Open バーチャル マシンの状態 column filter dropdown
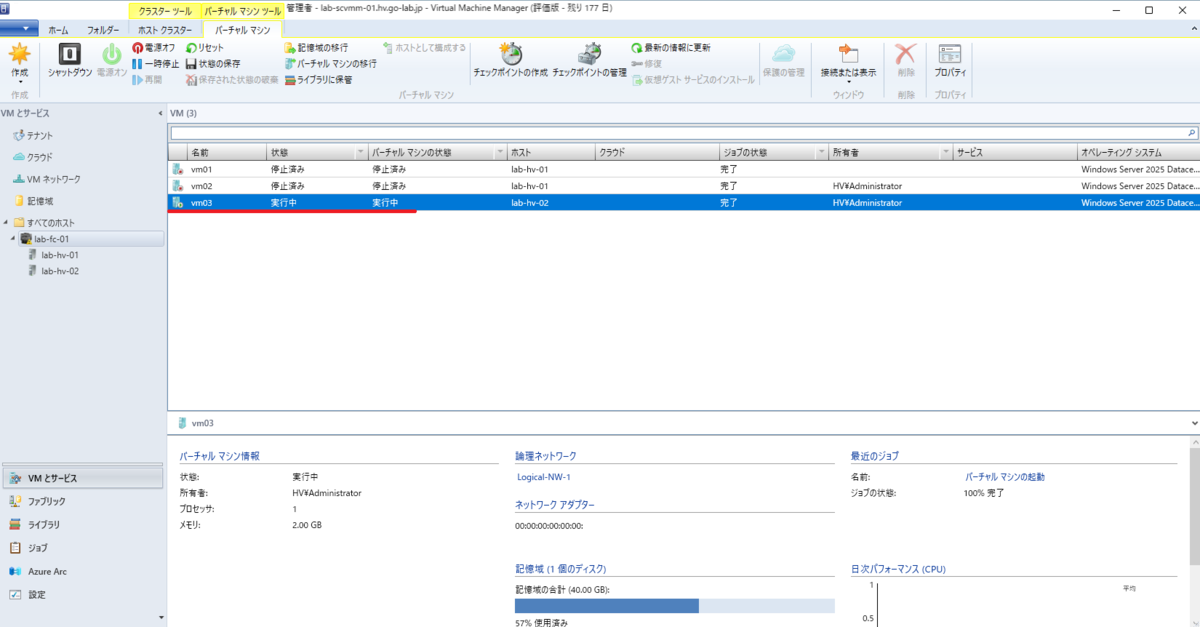1200x627 pixels. point(499,152)
